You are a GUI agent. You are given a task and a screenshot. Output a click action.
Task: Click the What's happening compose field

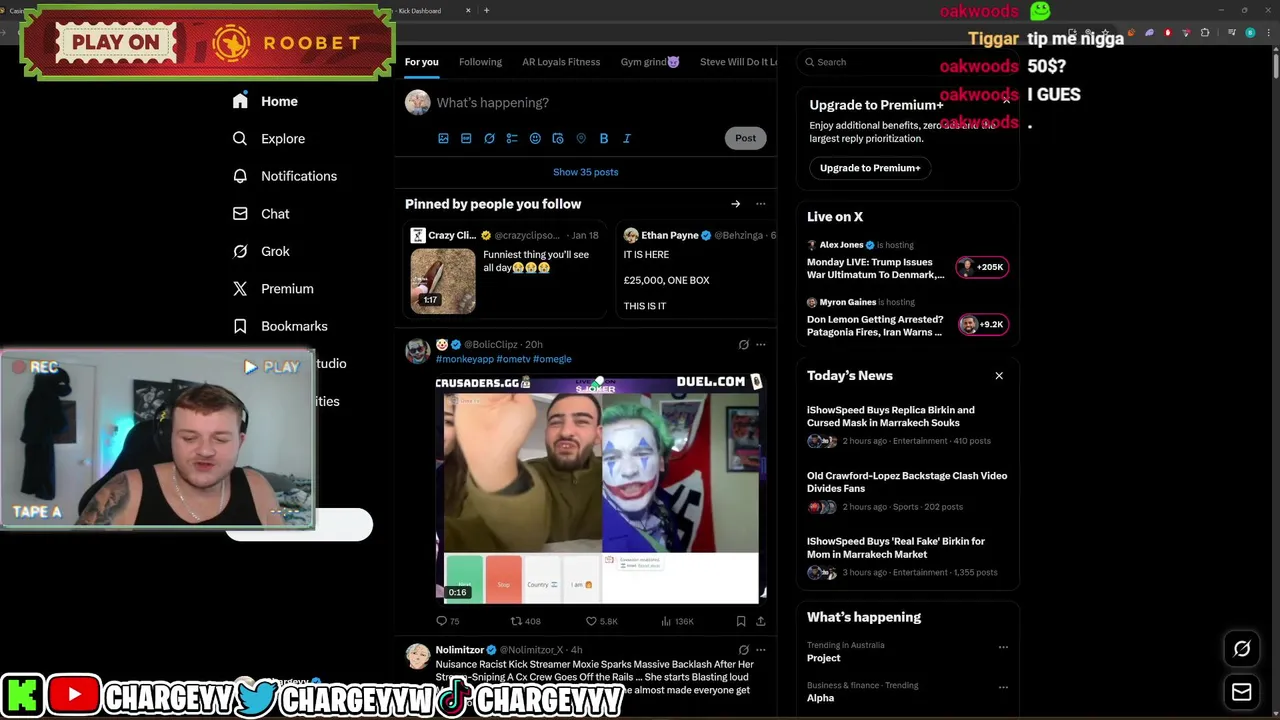600,103
